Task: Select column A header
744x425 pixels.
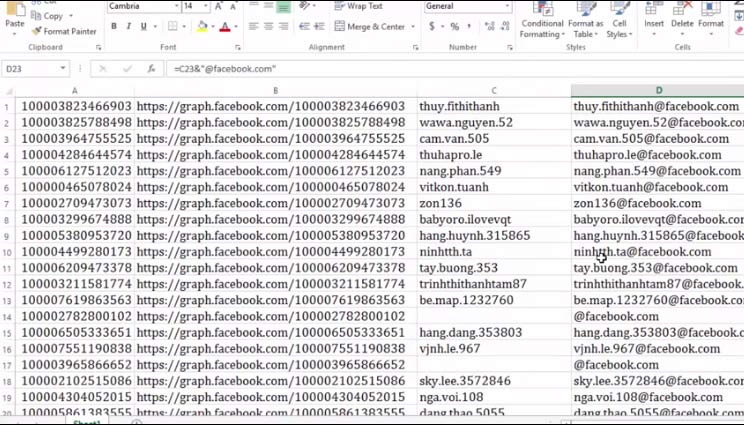Action: [75, 91]
